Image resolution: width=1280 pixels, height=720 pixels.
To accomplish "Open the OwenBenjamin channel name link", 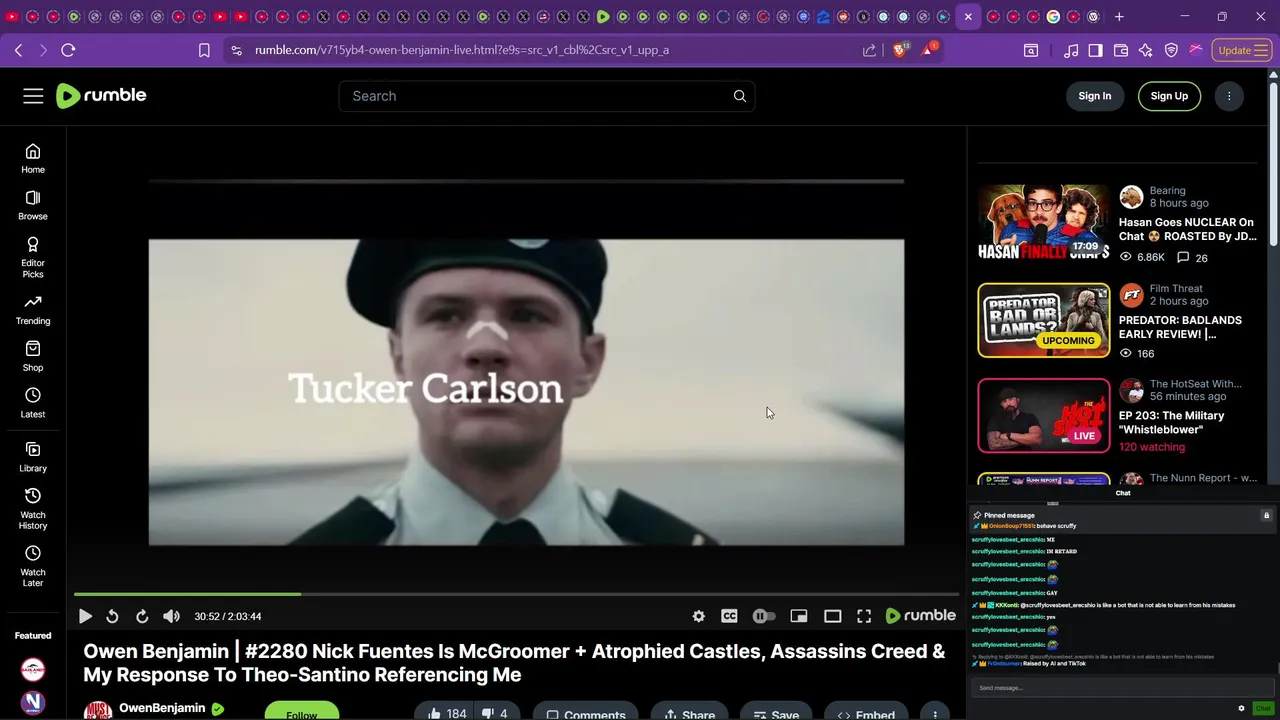I will point(162,708).
